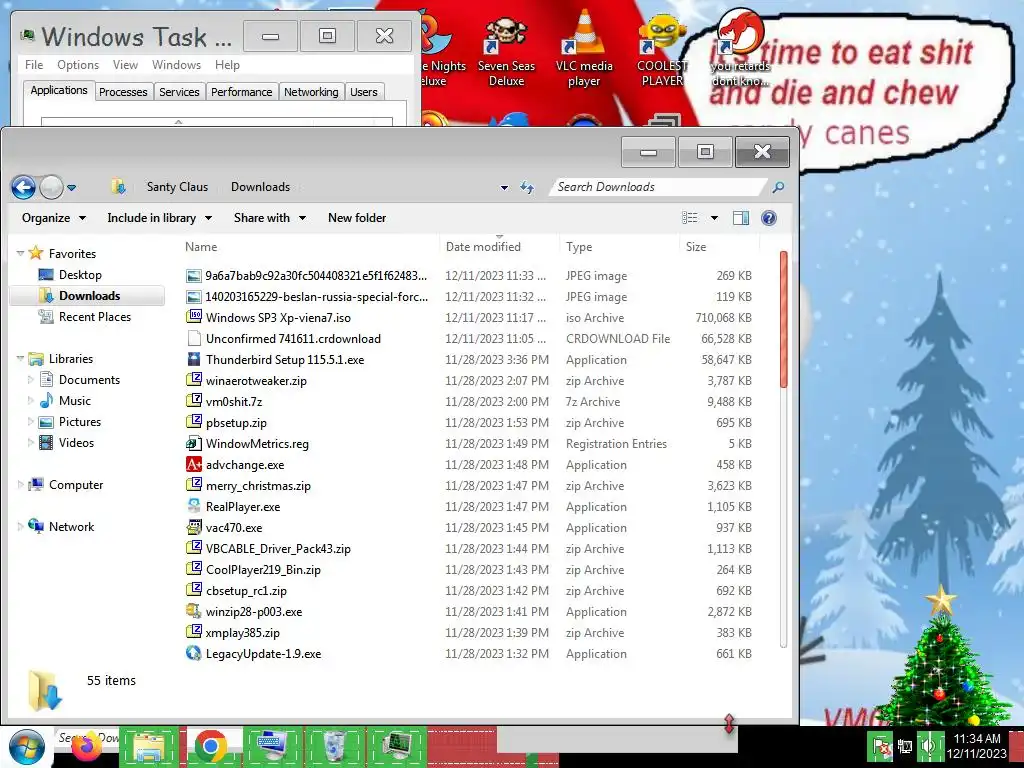Image resolution: width=1024 pixels, height=768 pixels.
Task: Select Recent Places in the navigation pane
Action: click(95, 317)
